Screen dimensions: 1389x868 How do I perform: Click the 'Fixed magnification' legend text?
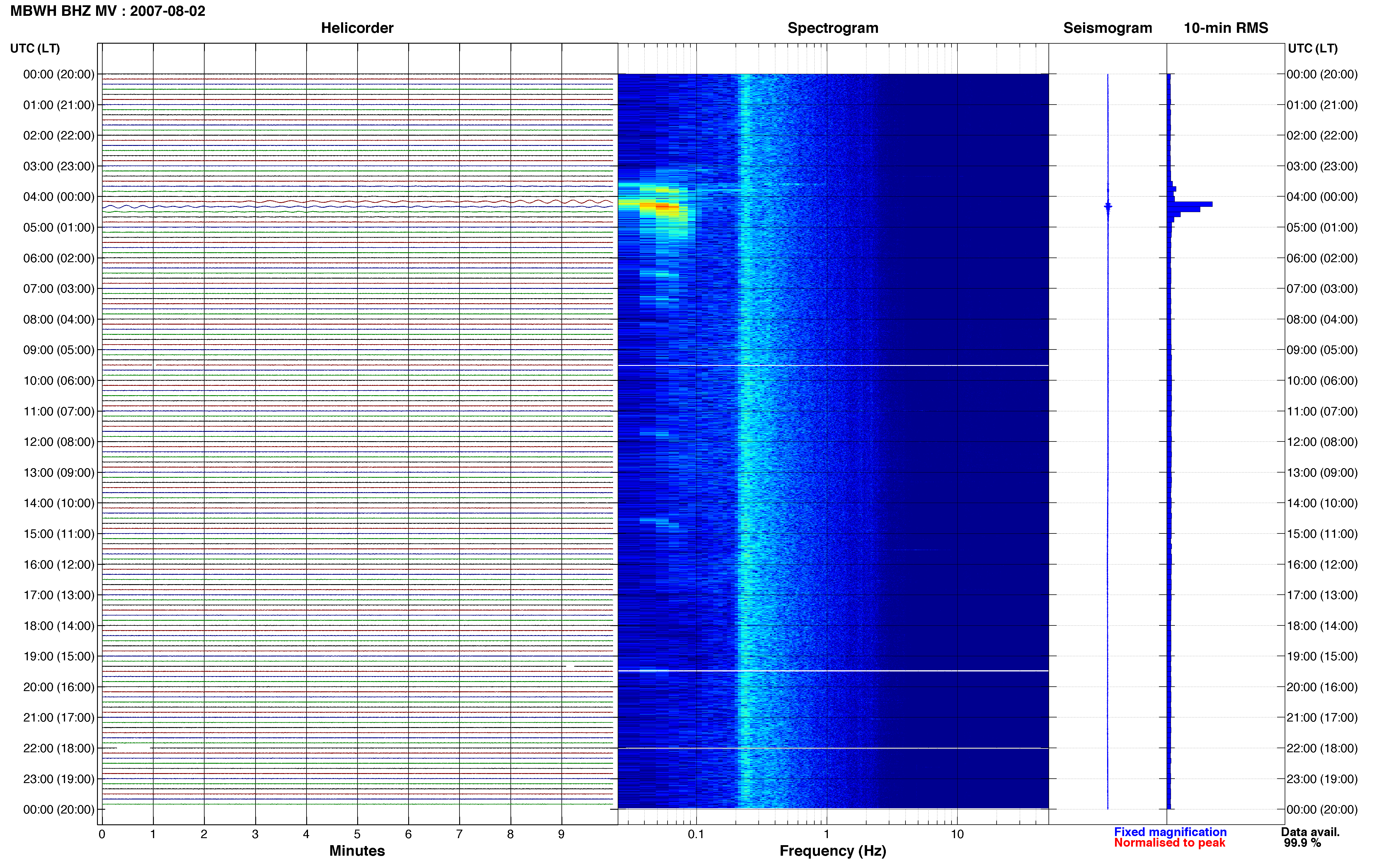tap(1170, 832)
